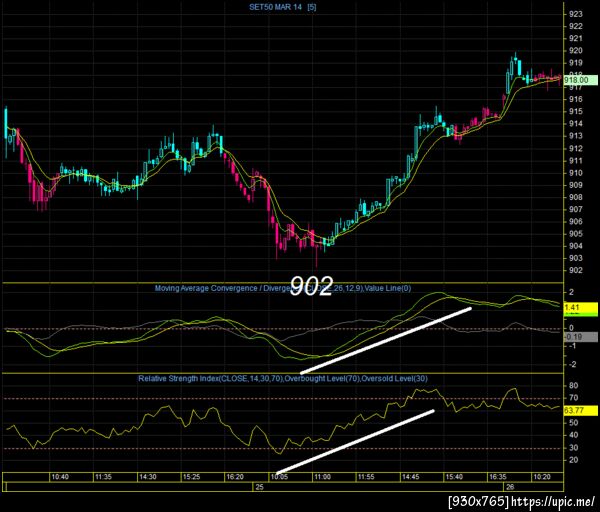Click RSI oversold axis label 30
The height and width of the screenshot is (512, 600).
[x=574, y=448]
